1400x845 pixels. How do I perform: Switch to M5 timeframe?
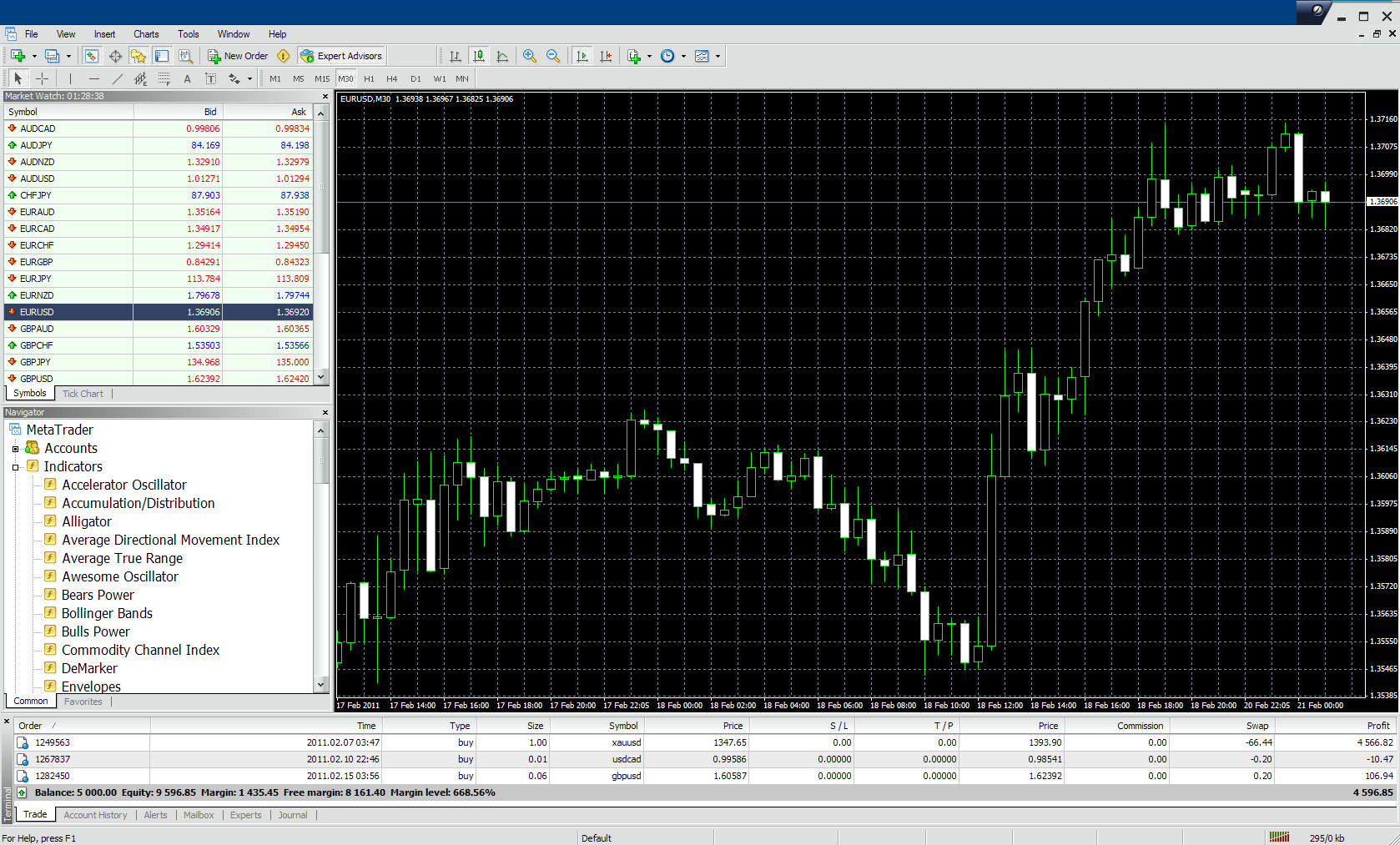tap(299, 78)
